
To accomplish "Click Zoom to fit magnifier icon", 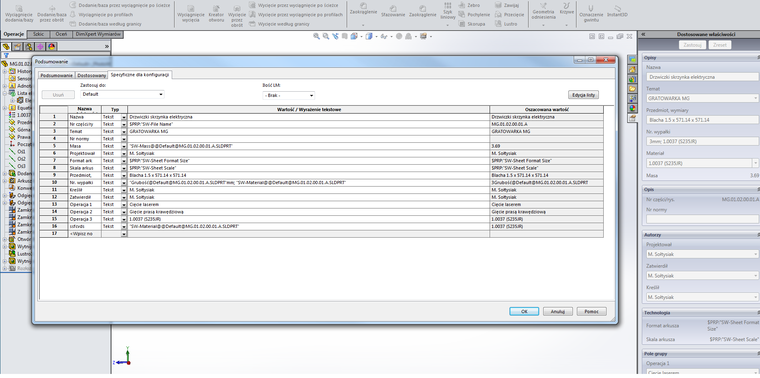I will (317, 36).
